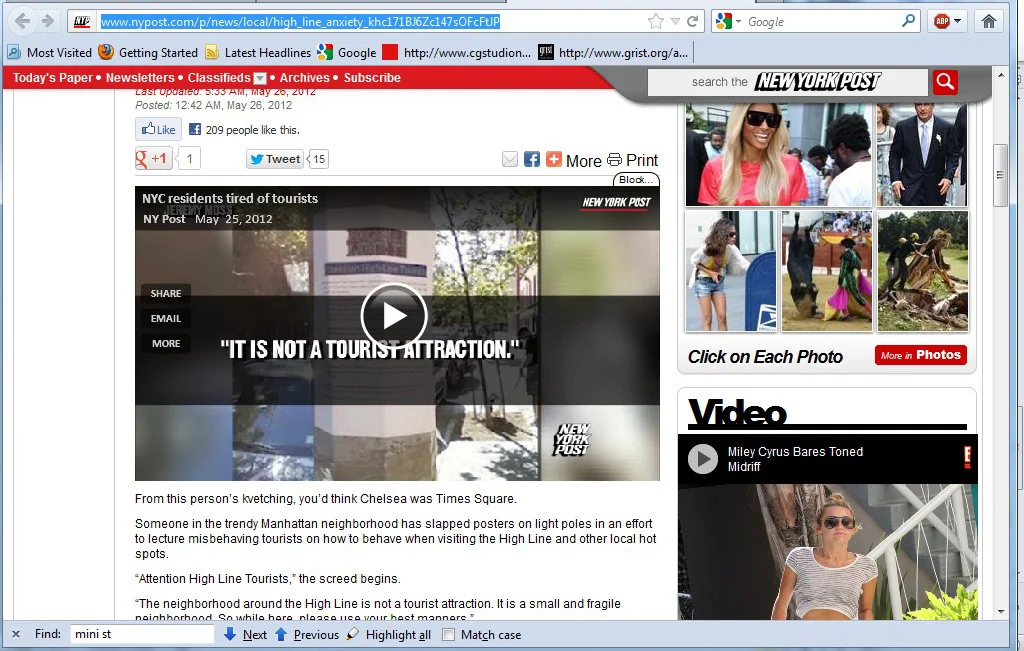
Task: Play the Miley Cyrus Bares Toned Midriff video
Action: pos(703,459)
